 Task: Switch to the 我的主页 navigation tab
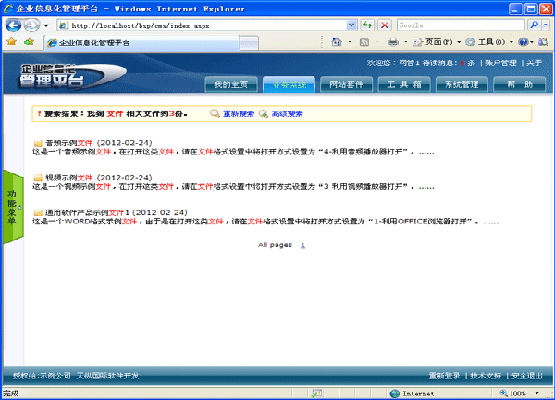pos(231,85)
